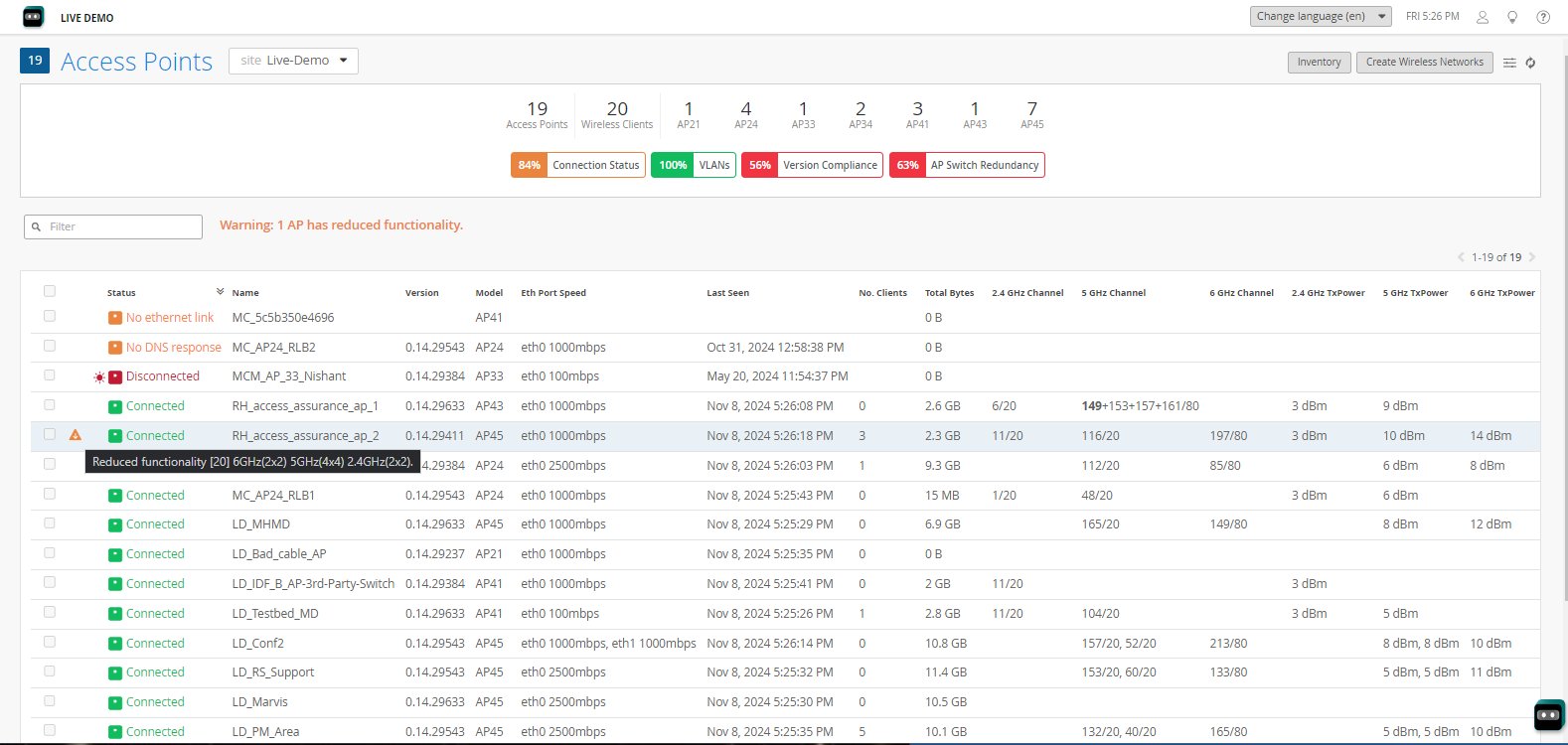Click Create Wireless Networks button

1424,62
